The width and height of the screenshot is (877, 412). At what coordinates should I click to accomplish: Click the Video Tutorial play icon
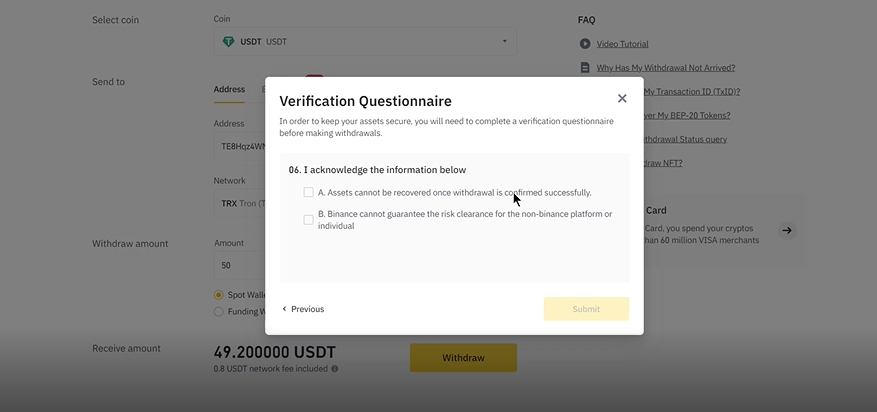585,44
